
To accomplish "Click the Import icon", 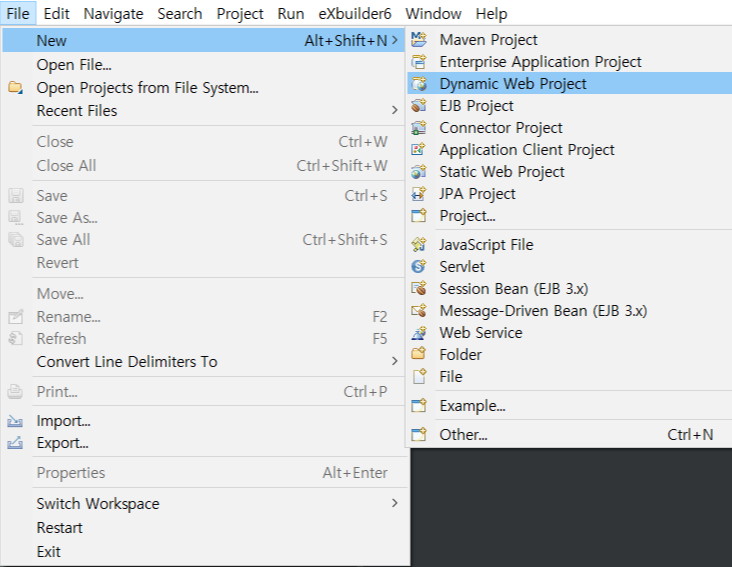I will pyautogui.click(x=15, y=421).
